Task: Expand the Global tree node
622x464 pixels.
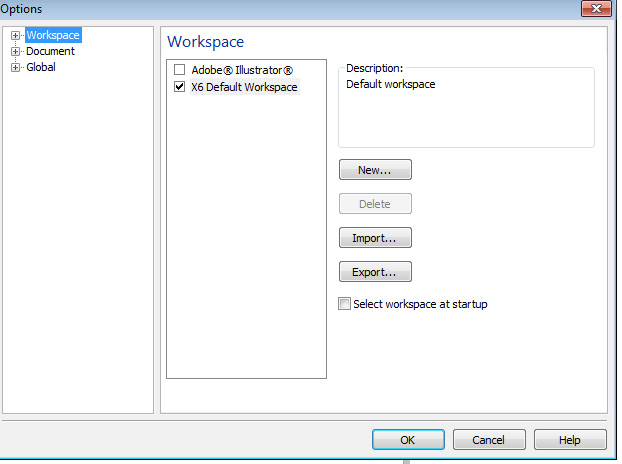Action: (x=15, y=67)
